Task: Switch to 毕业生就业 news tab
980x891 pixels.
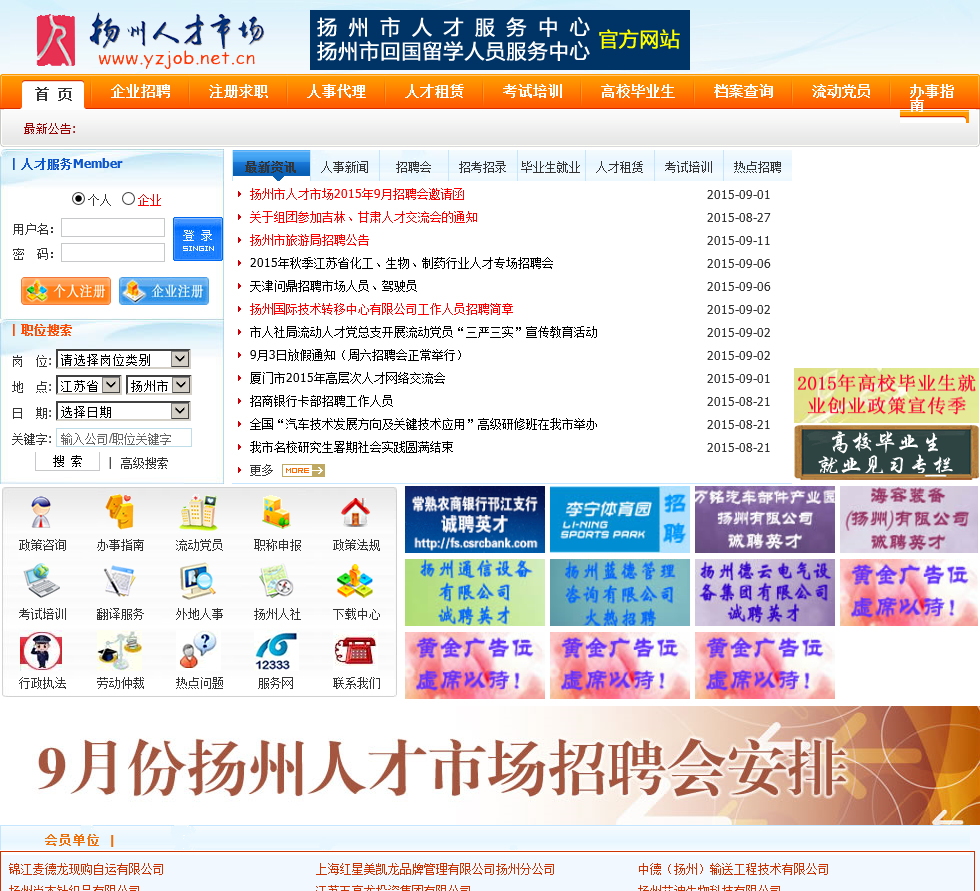Action: 551,167
